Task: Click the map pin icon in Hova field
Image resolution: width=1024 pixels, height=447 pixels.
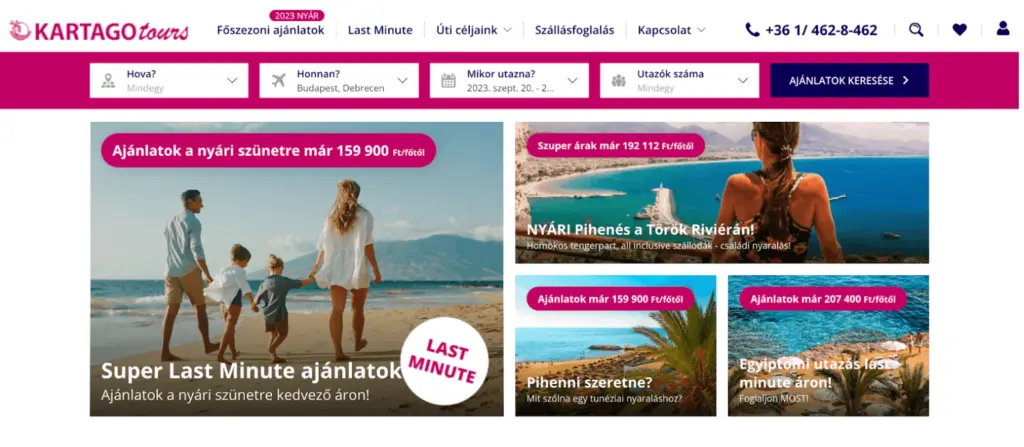Action: pyautogui.click(x=108, y=81)
